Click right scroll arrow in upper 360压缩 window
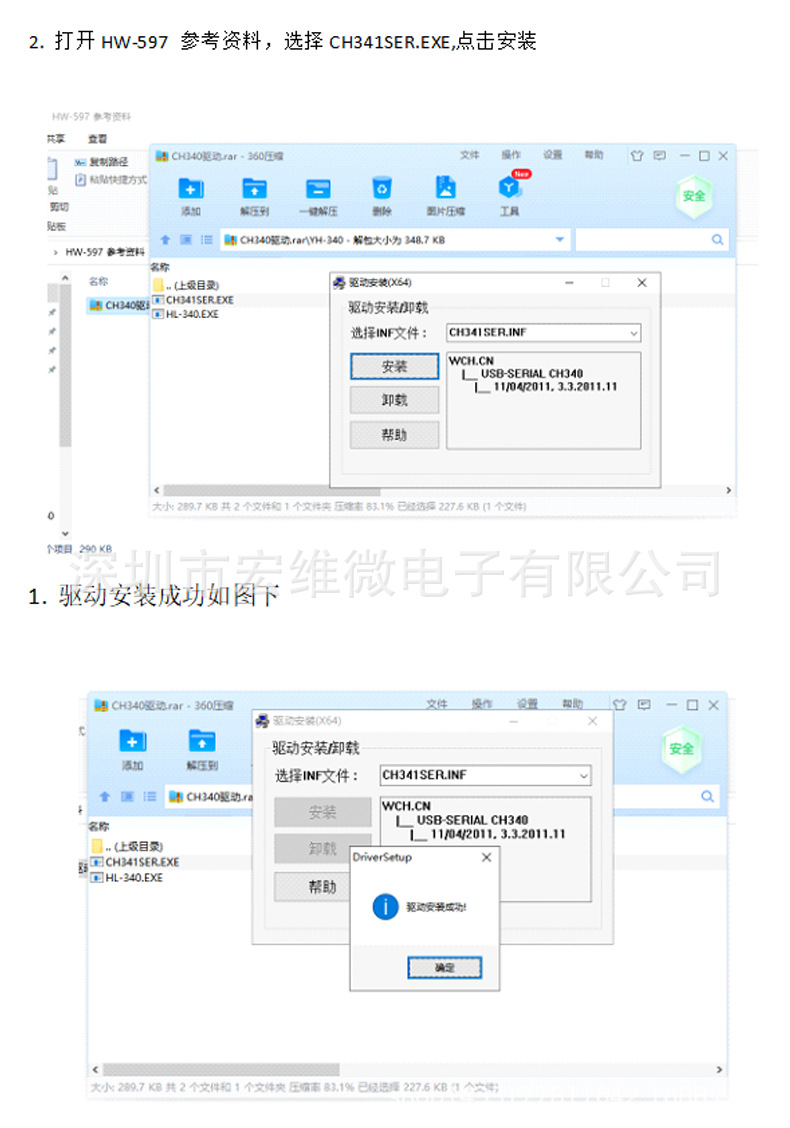Image resolution: width=790 pixels, height=1128 pixels. [x=728, y=491]
